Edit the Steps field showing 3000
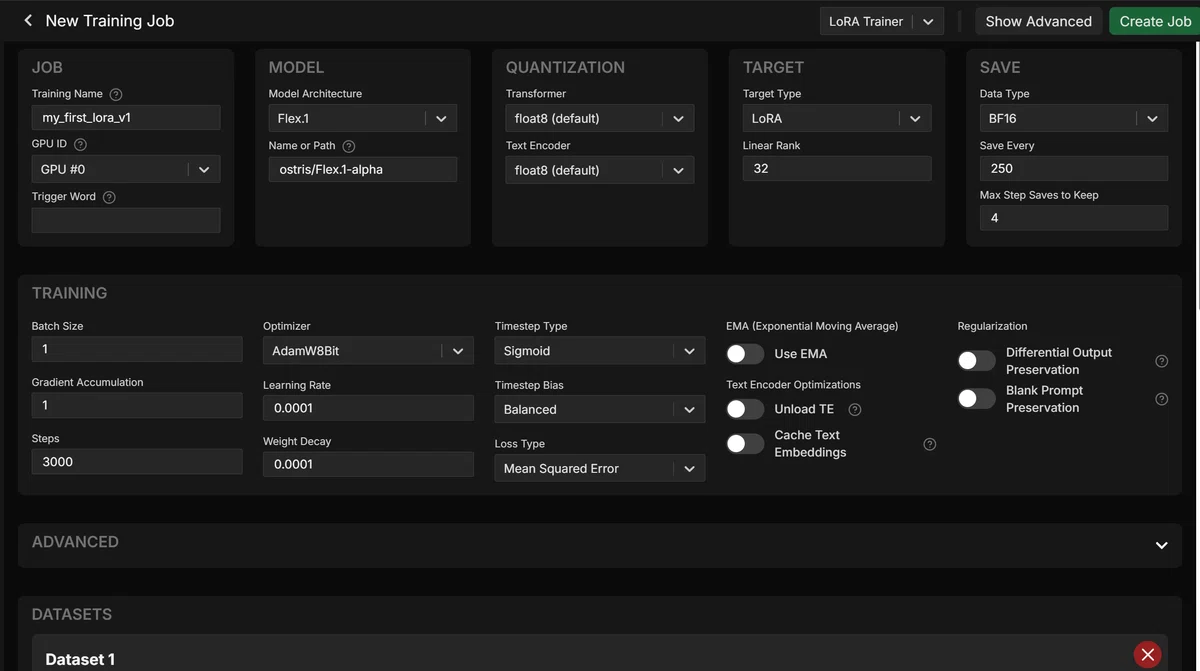The image size is (1200, 671). point(137,462)
